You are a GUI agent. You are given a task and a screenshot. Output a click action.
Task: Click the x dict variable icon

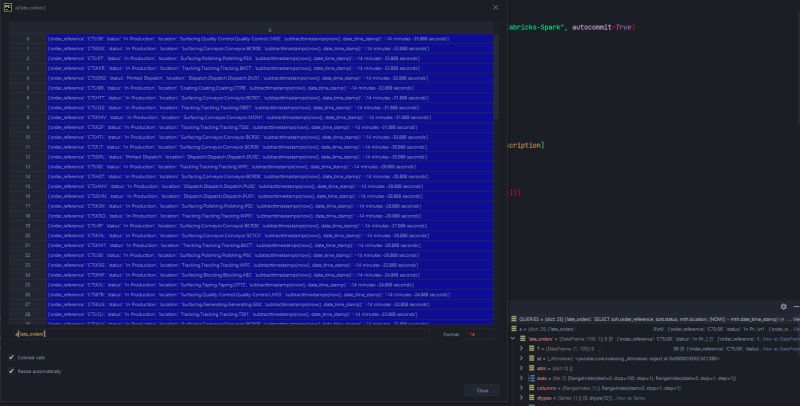(x=514, y=329)
